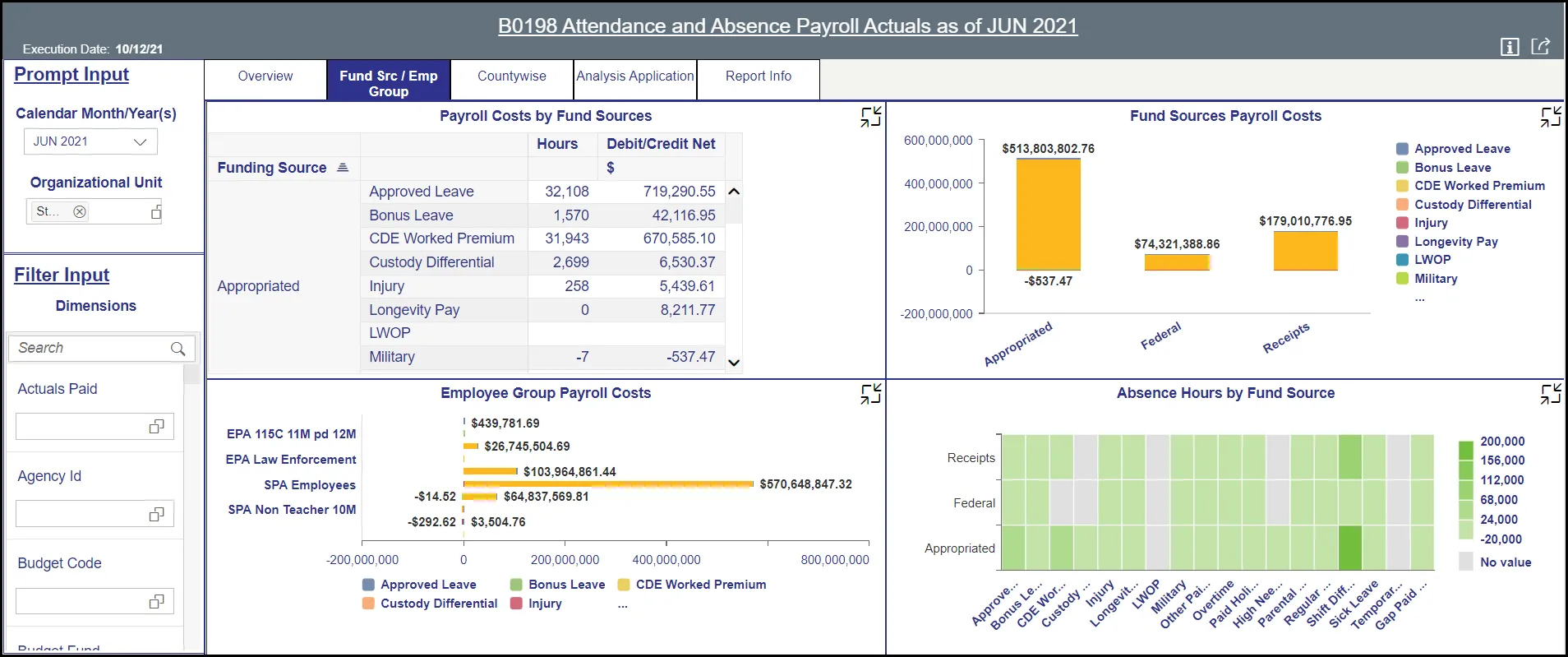Open value help for Actuals Paid
Image resolution: width=1568 pixels, height=657 pixels.
pyautogui.click(x=156, y=427)
